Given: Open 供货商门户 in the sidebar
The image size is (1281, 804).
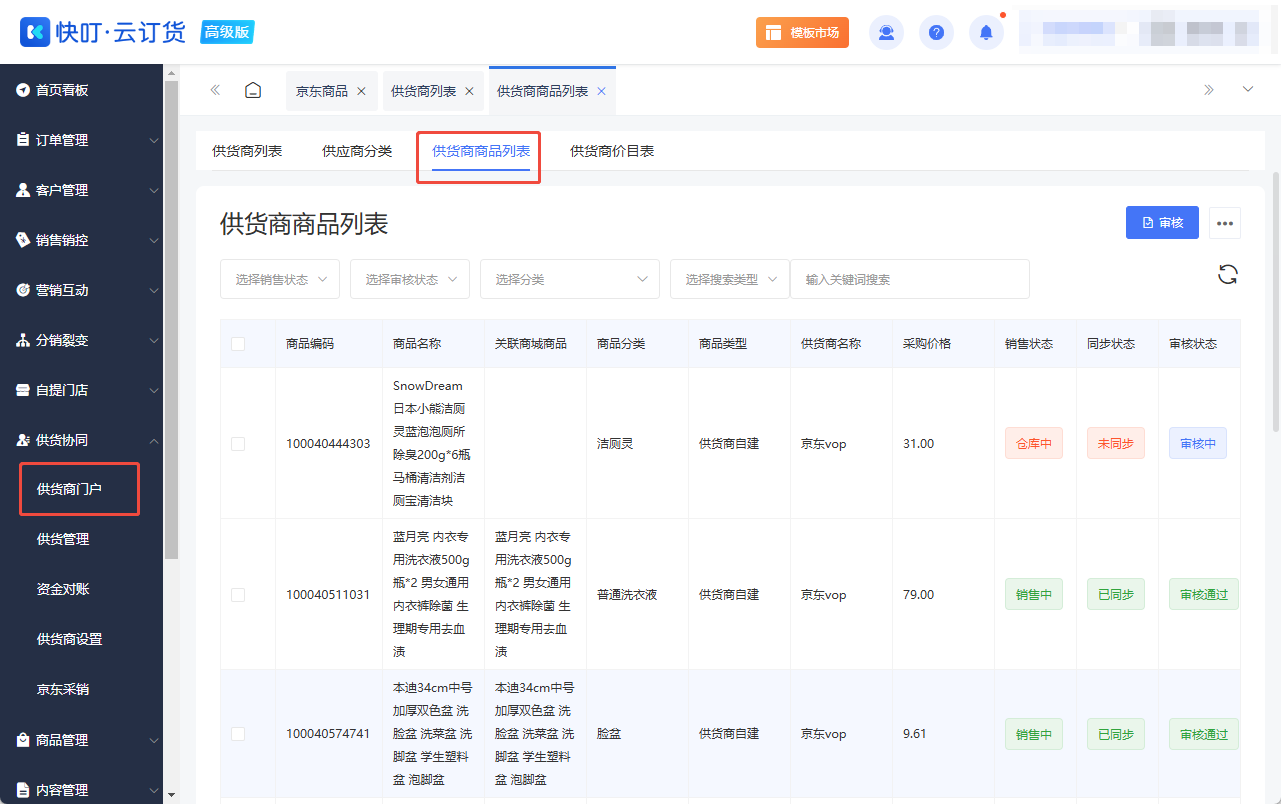Looking at the screenshot, I should point(70,489).
